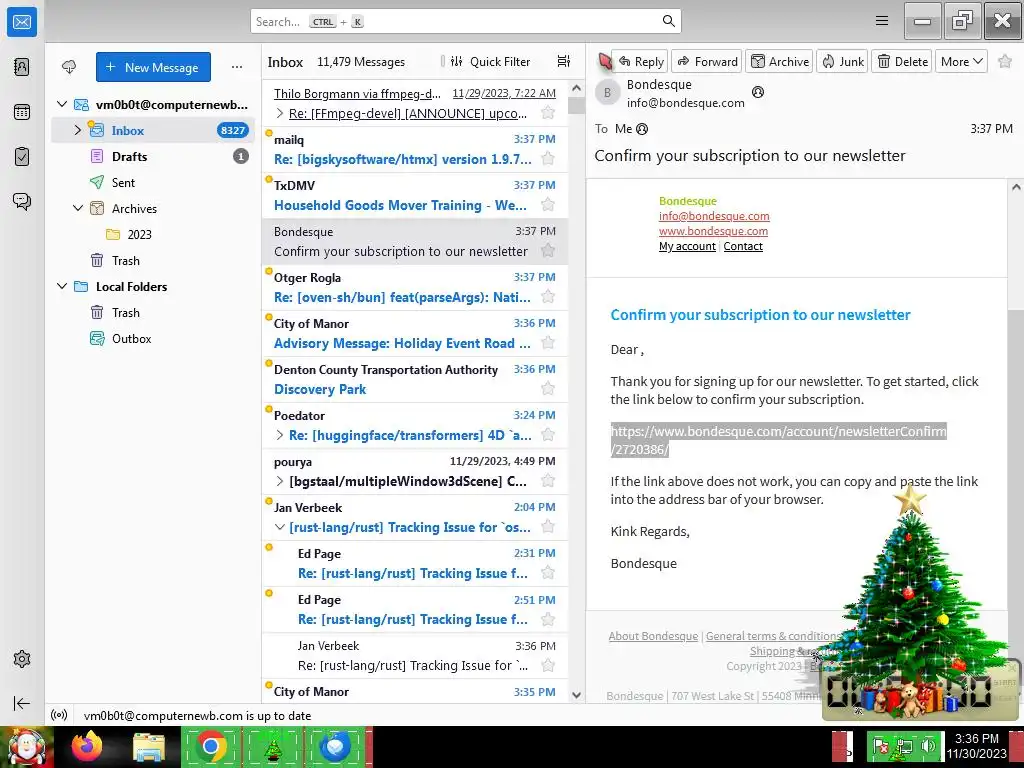
Task: Toggle star on pourya message
Action: tap(548, 481)
